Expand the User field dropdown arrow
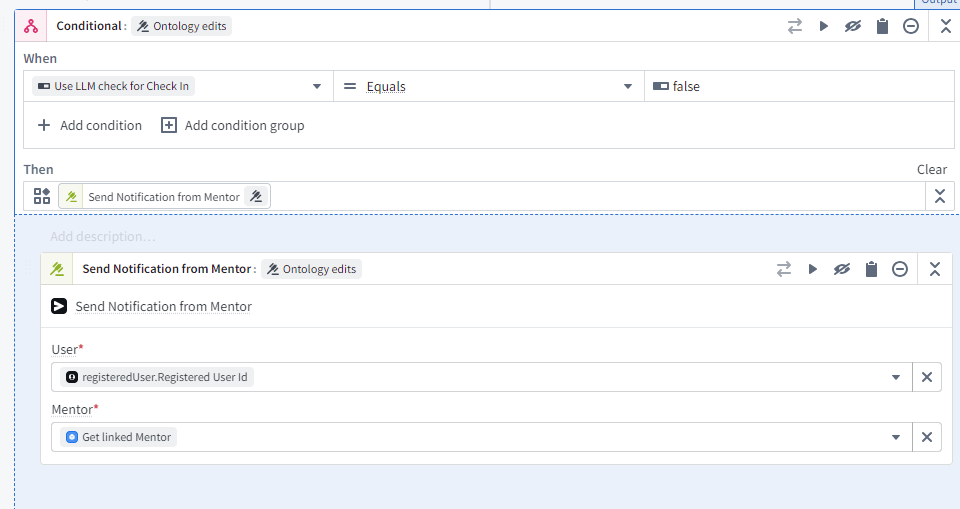Image resolution: width=960 pixels, height=509 pixels. point(895,378)
